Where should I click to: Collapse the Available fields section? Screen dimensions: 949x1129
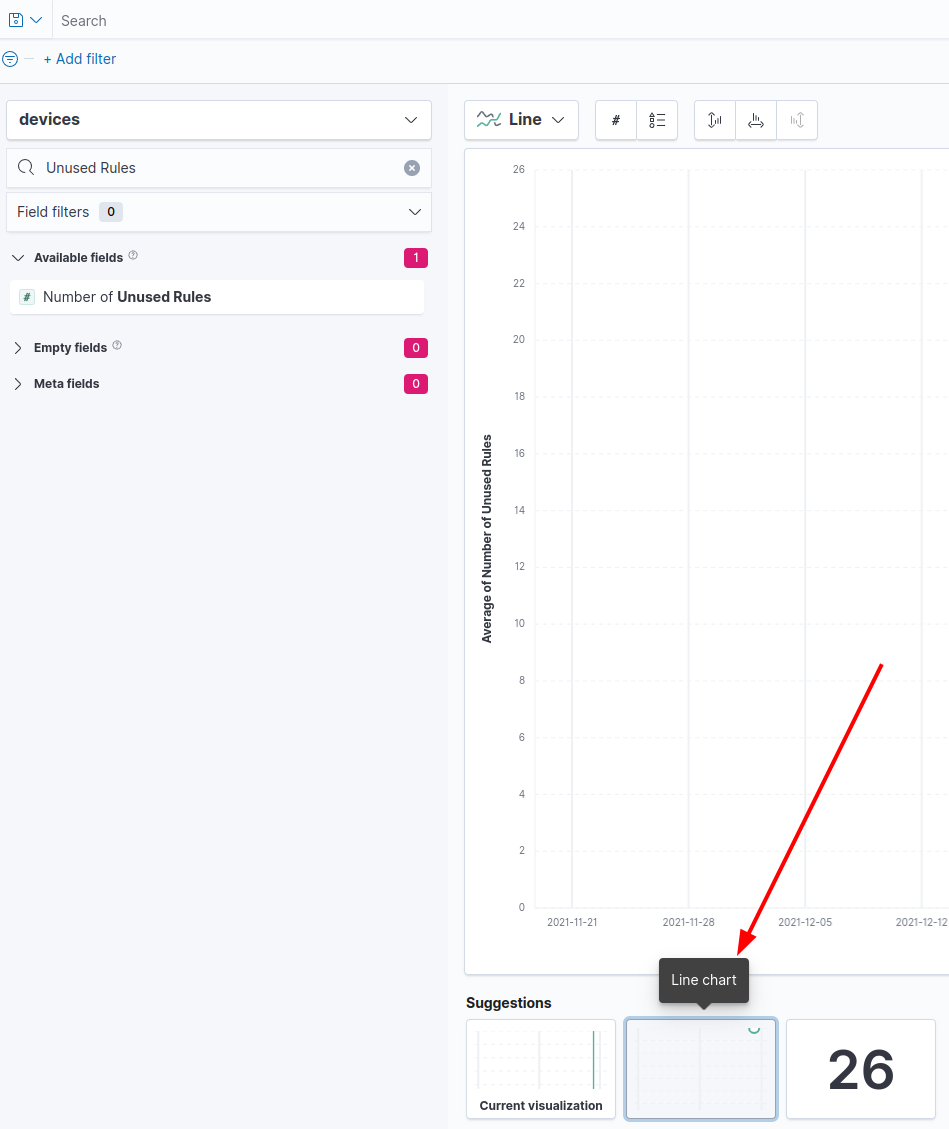coord(18,258)
